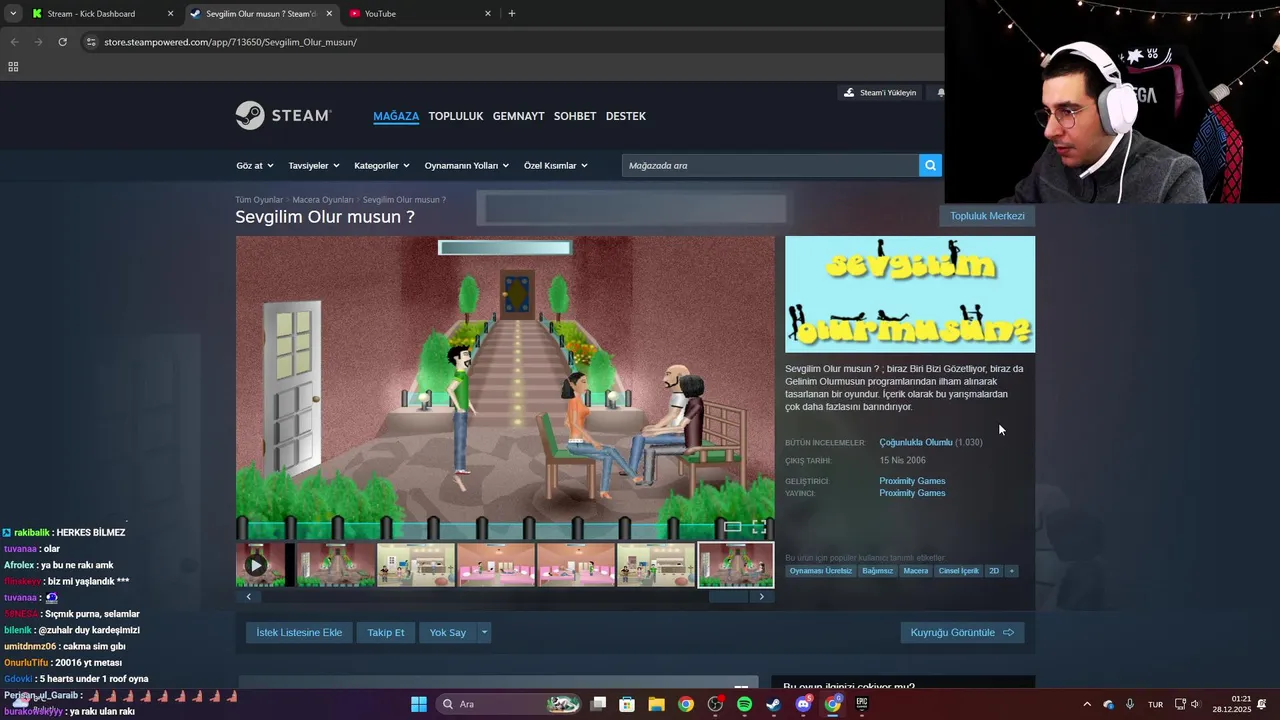The image size is (1280, 720).
Task: Click the OneDrive cloud tray icon
Action: (x=1108, y=704)
